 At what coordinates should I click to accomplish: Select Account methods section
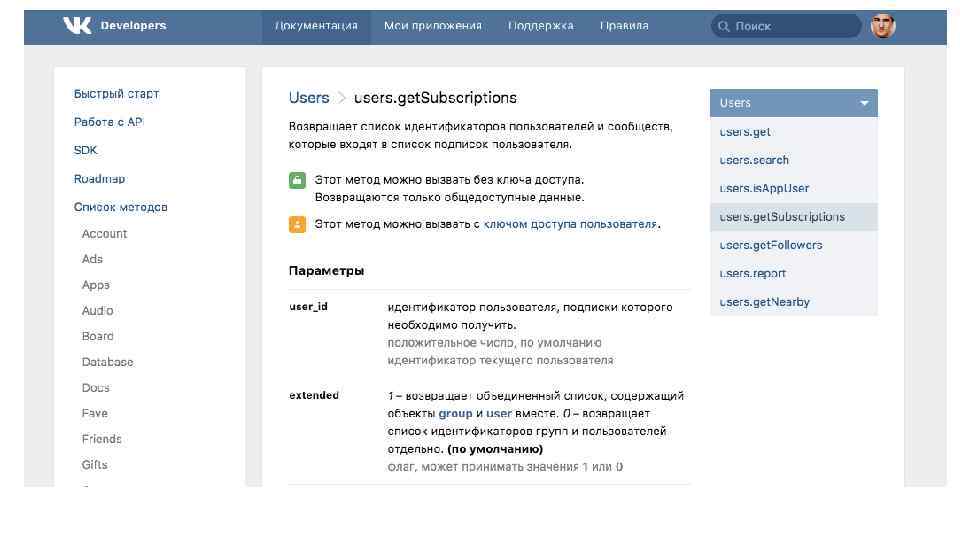coord(104,234)
